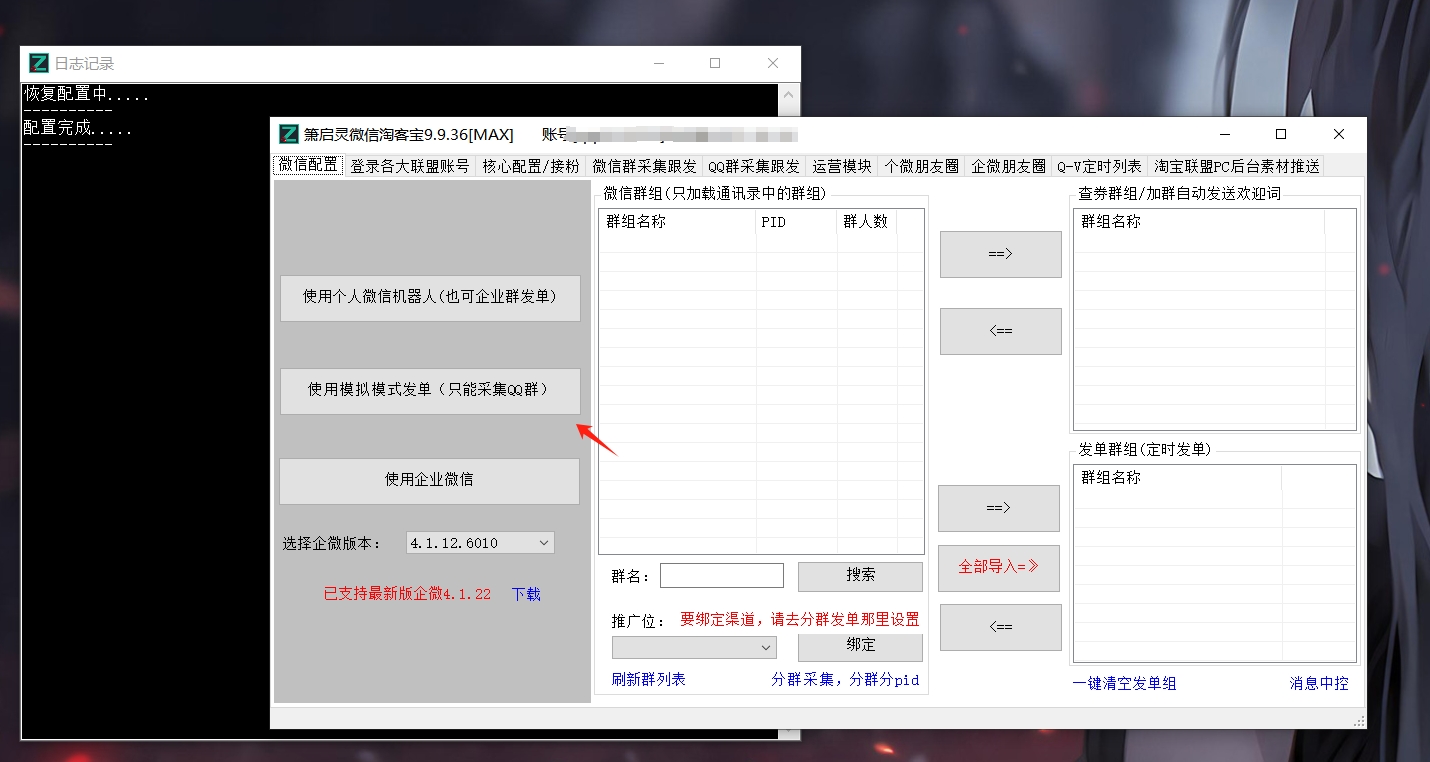This screenshot has height=762, width=1430.
Task: Click 使用个人微信机器人 button
Action: pyautogui.click(x=430, y=298)
